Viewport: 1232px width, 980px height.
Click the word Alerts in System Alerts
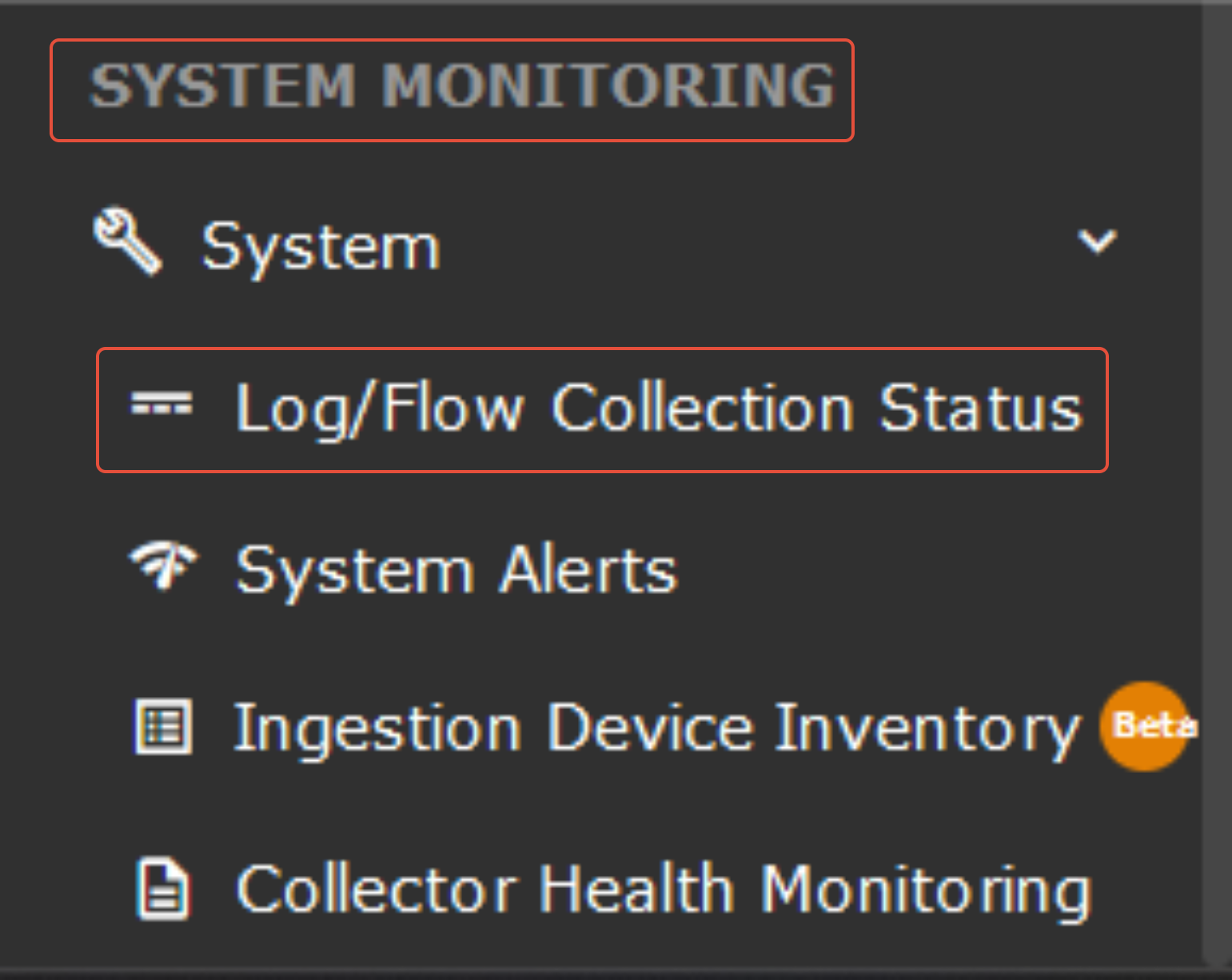588,571
